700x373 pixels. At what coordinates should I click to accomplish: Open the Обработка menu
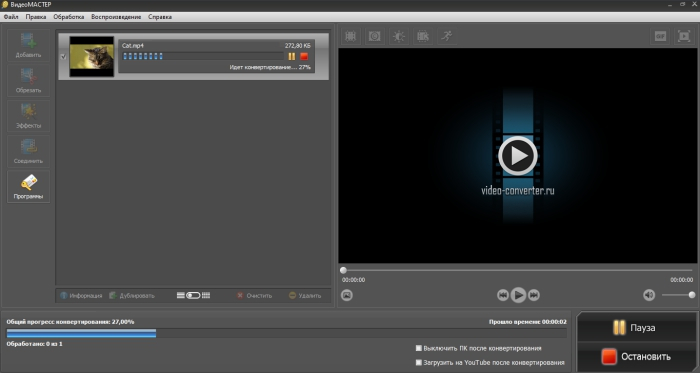point(68,17)
